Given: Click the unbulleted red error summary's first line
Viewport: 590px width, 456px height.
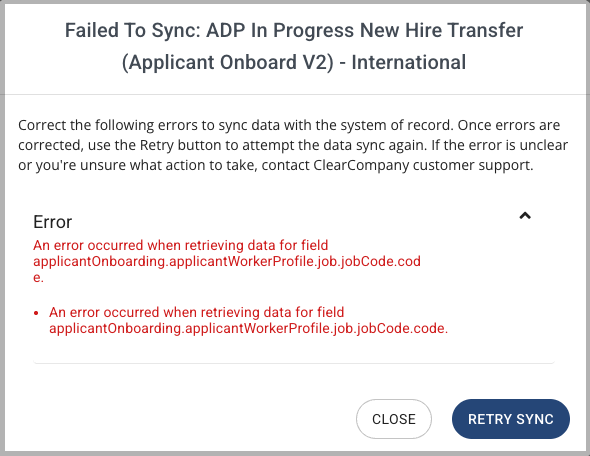Looking at the screenshot, I should (x=181, y=245).
